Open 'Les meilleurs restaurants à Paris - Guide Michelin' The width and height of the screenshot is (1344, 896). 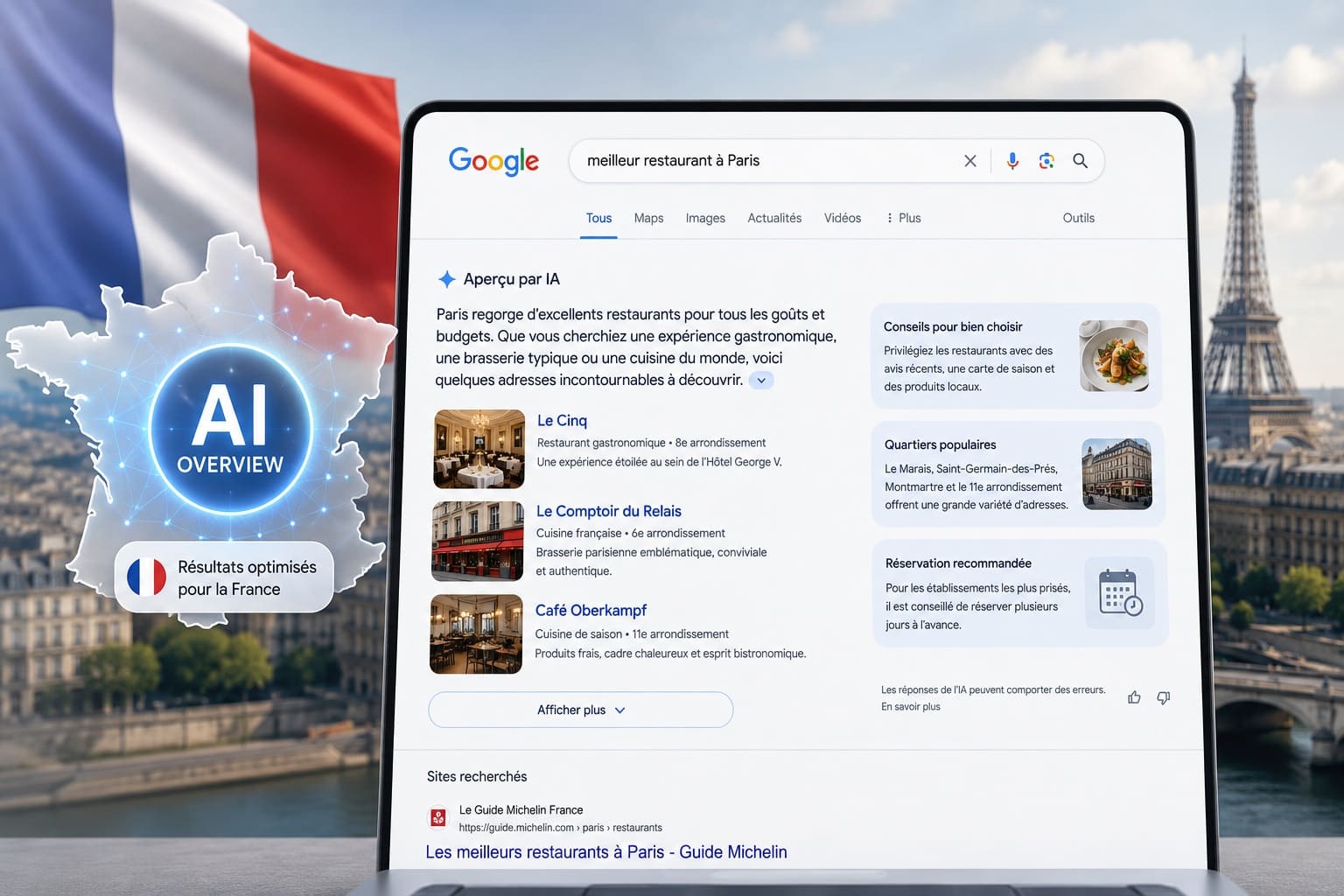605,852
